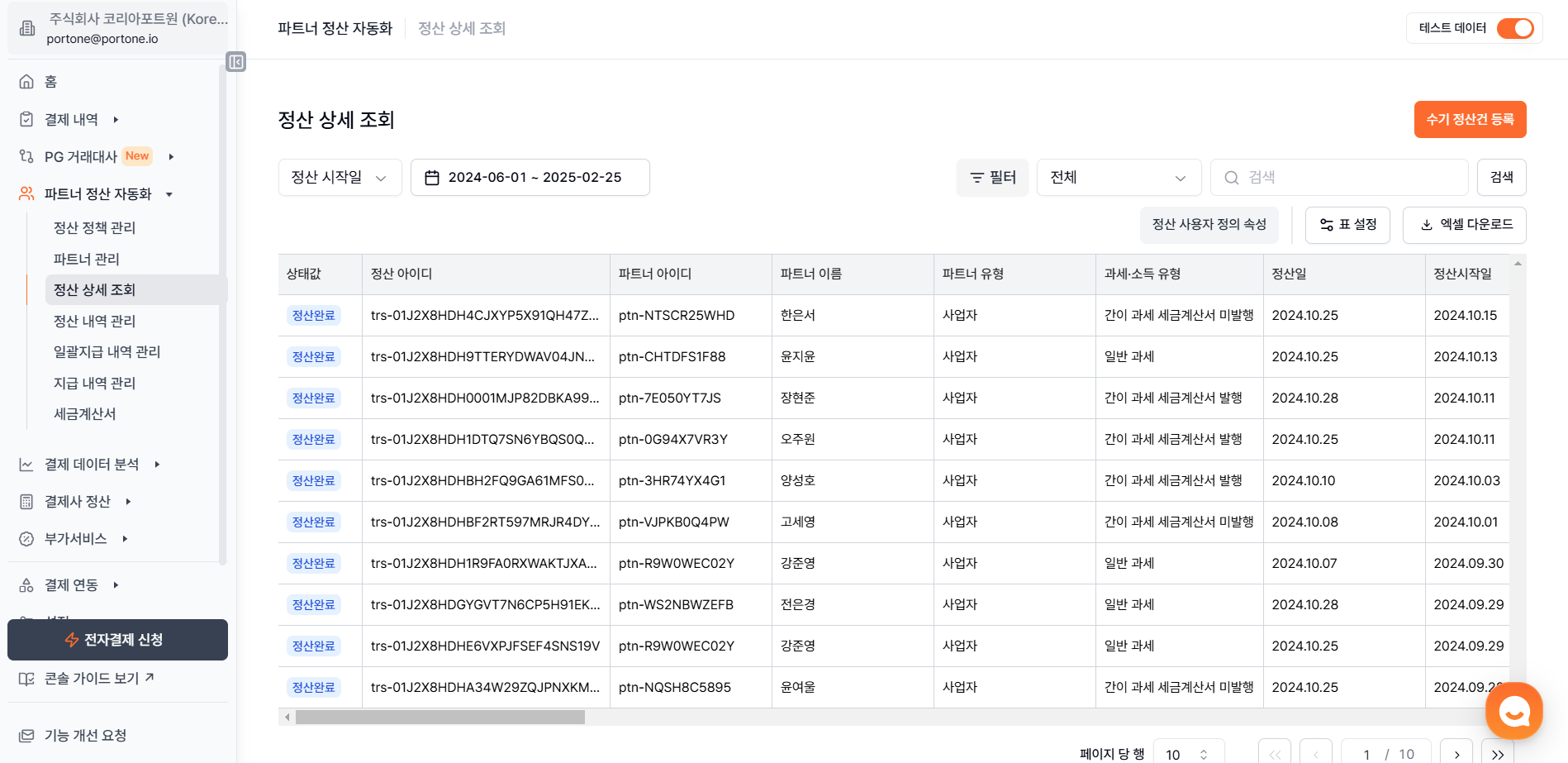Click the 부가서비스 icon
Screen dimensions: 1568x763
click(x=26, y=539)
